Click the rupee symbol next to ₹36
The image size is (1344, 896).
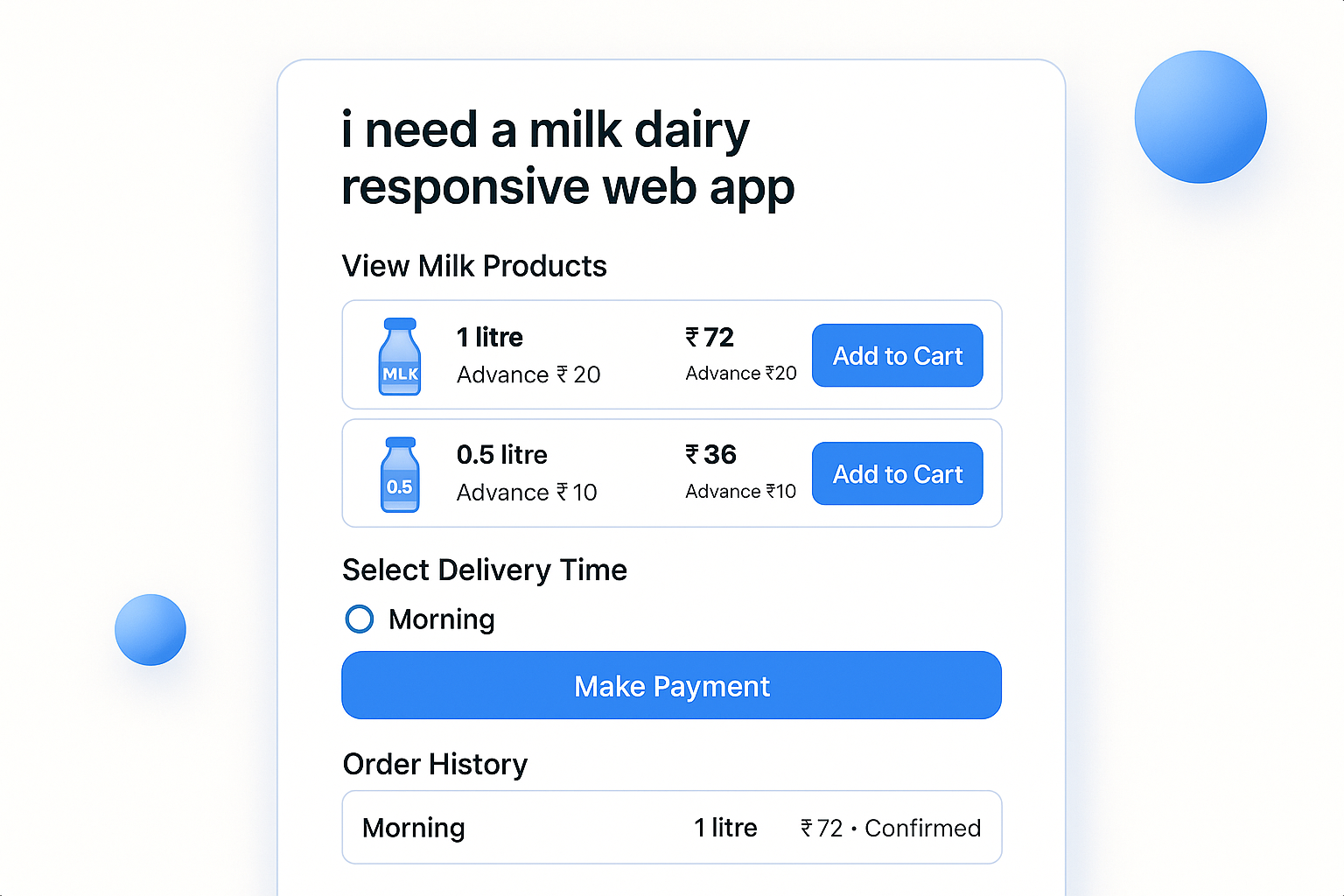pos(691,455)
